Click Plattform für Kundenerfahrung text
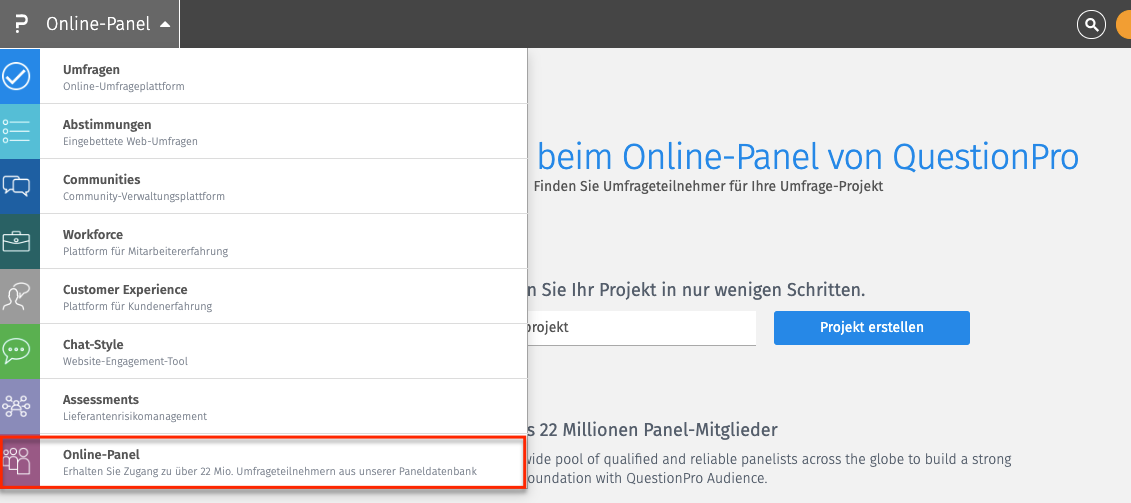The image size is (1131, 503). pos(137,306)
